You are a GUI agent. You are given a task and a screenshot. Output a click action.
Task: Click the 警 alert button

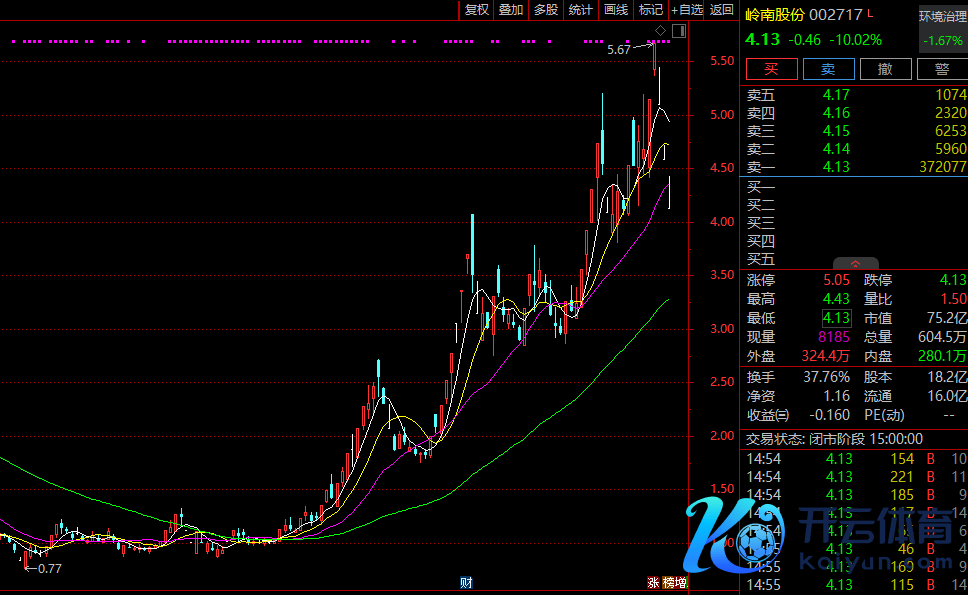[x=942, y=69]
